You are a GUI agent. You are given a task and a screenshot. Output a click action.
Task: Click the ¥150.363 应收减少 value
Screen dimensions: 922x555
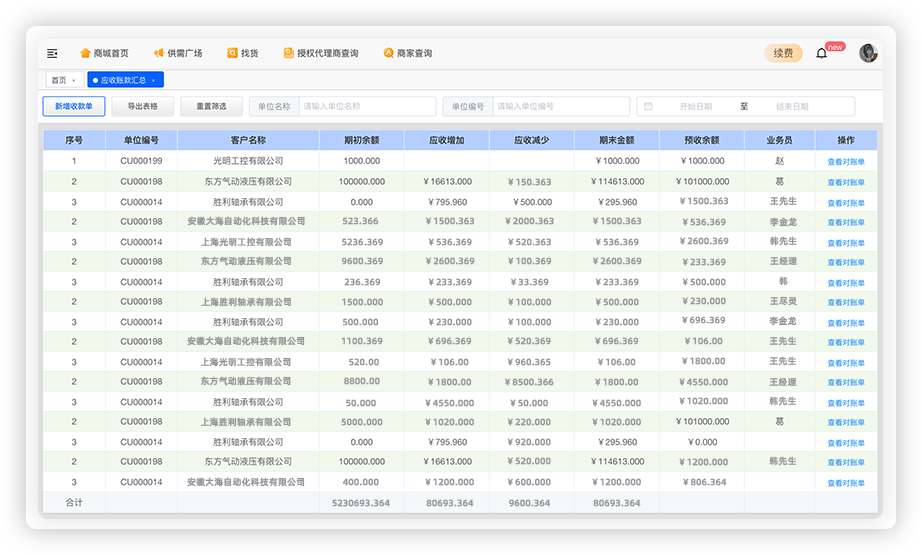[x=530, y=182]
